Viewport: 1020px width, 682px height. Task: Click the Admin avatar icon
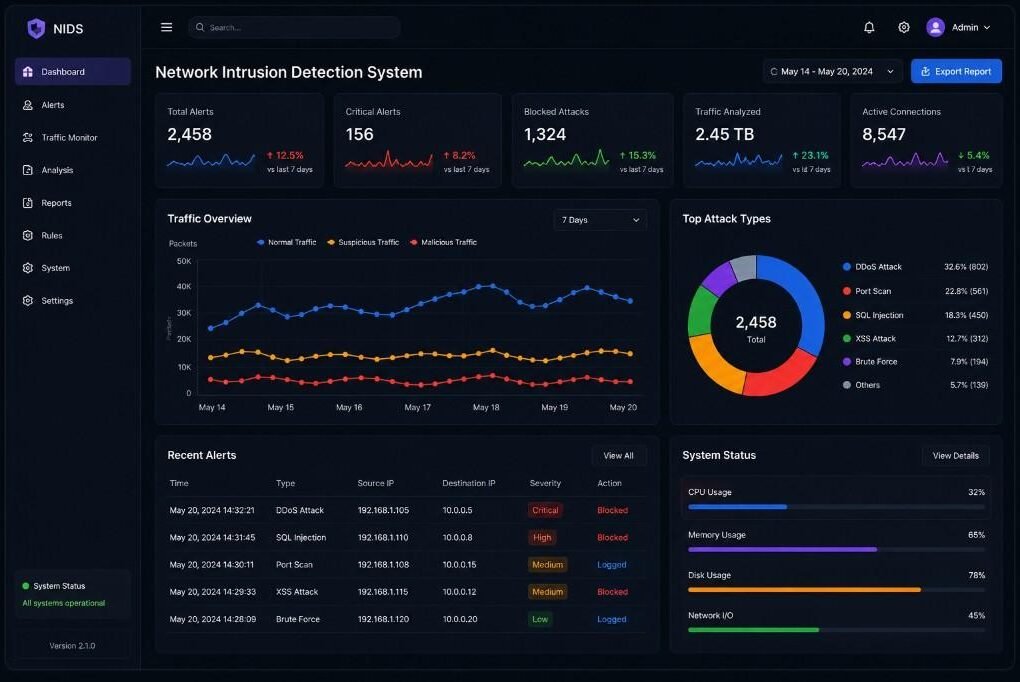(x=935, y=27)
